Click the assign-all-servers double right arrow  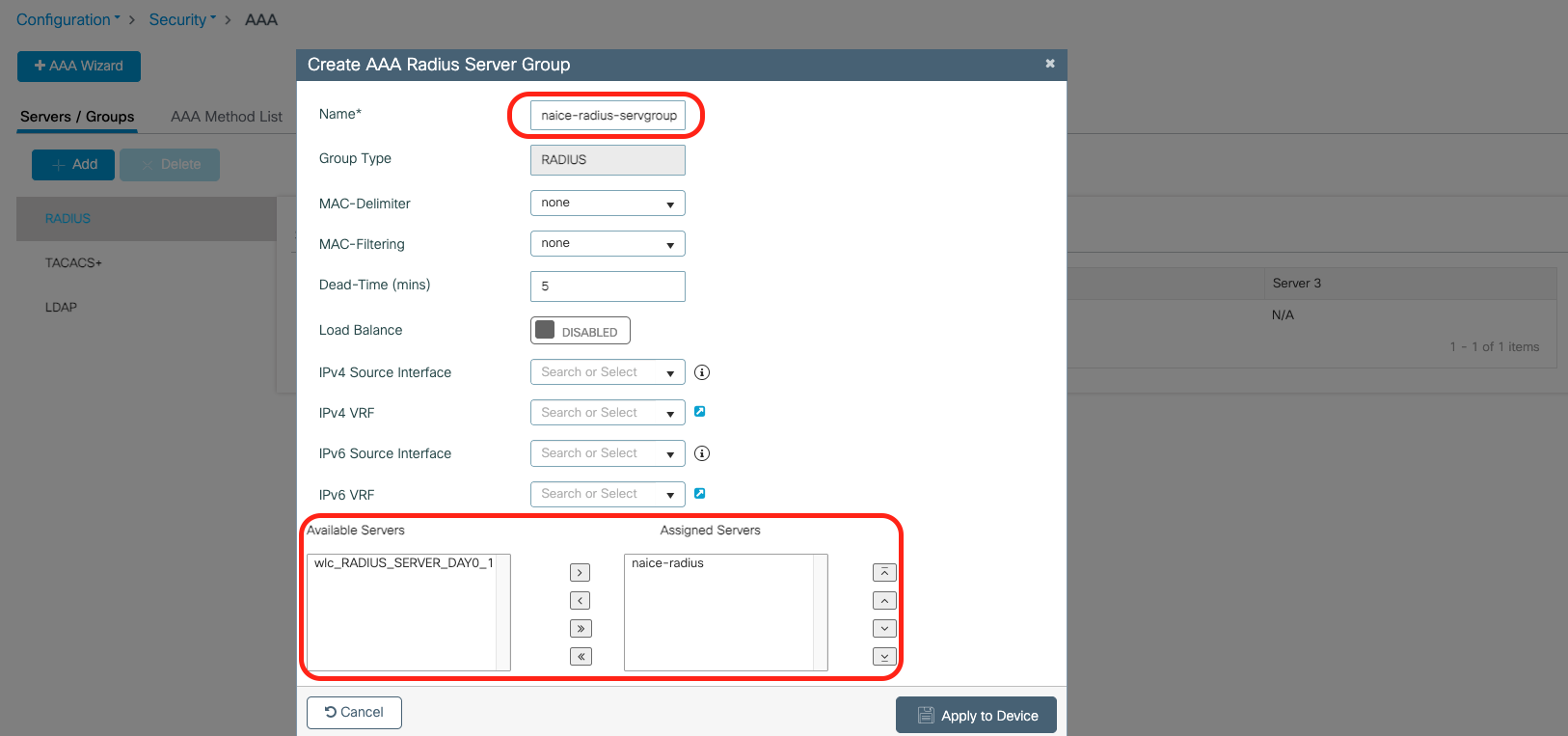pos(580,629)
